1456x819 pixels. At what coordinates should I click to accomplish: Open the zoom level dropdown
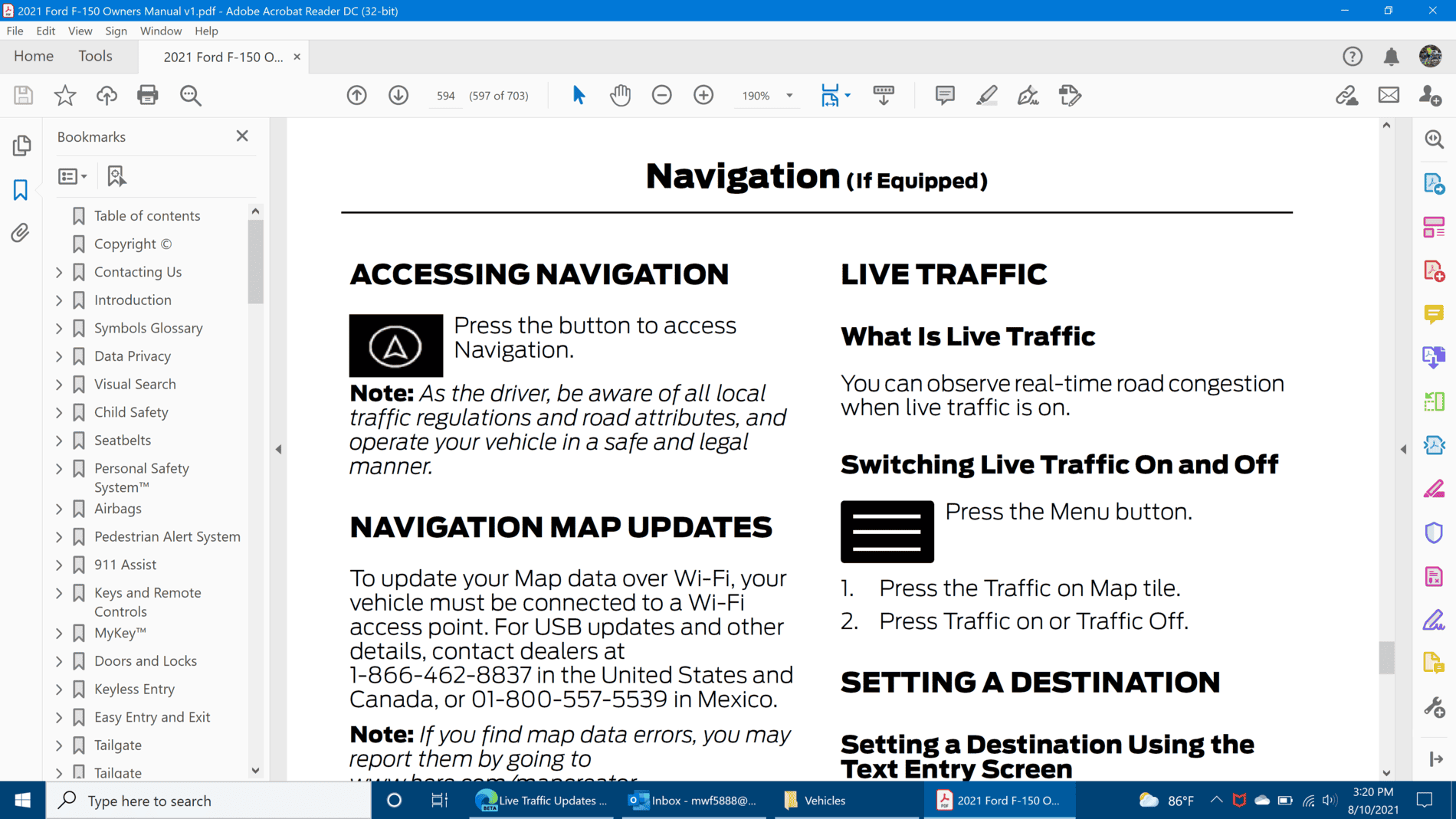click(789, 96)
